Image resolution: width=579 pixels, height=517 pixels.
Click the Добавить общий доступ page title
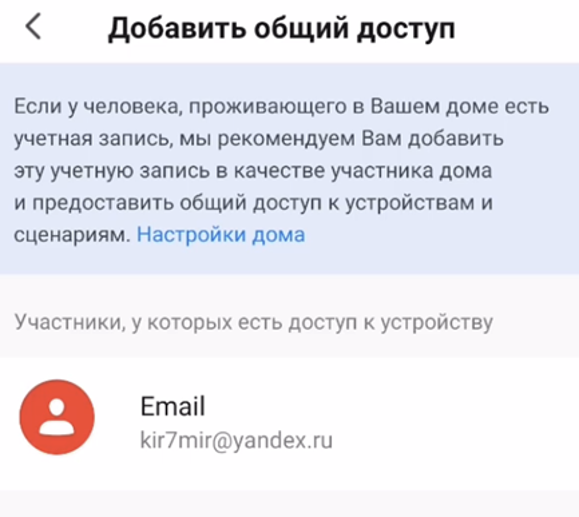pos(281,28)
